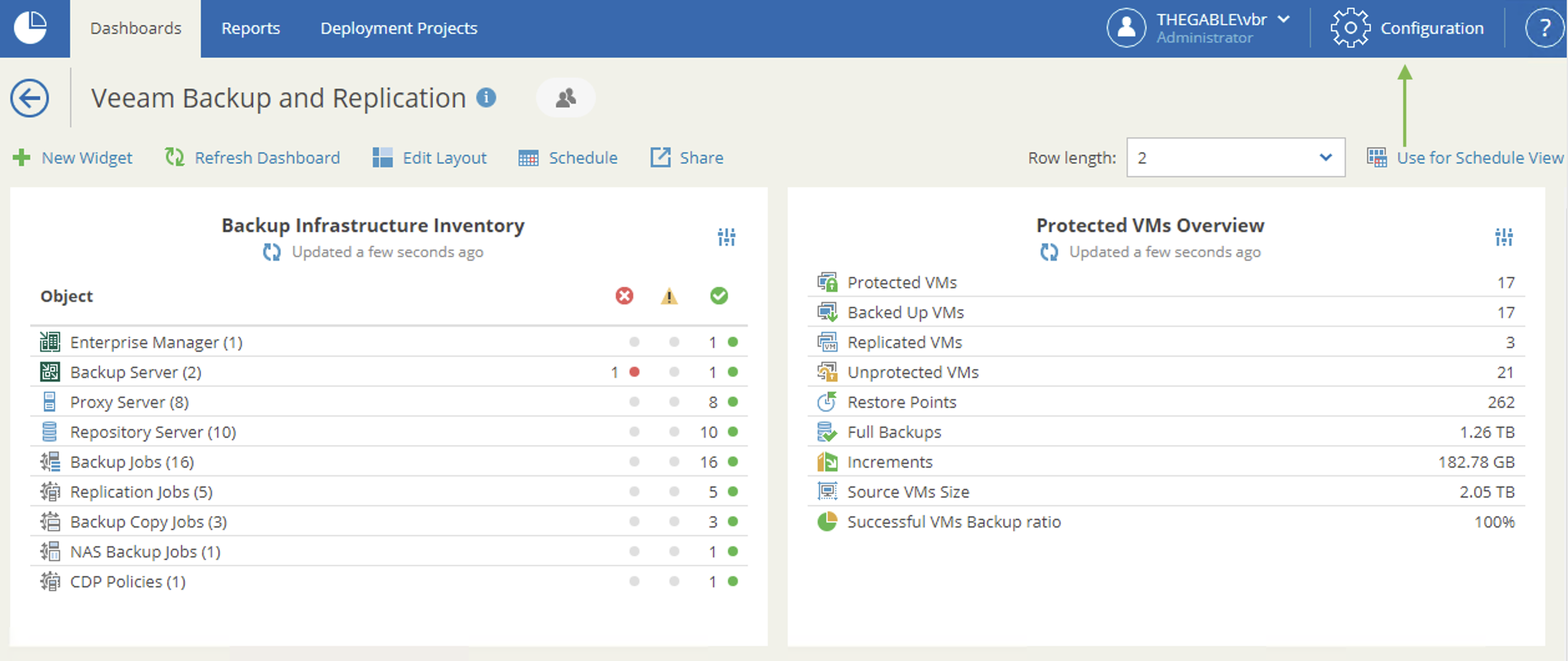Screen dimensions: 1568x661
Task: Select the Proxy Server (8) row
Action: tap(389, 402)
